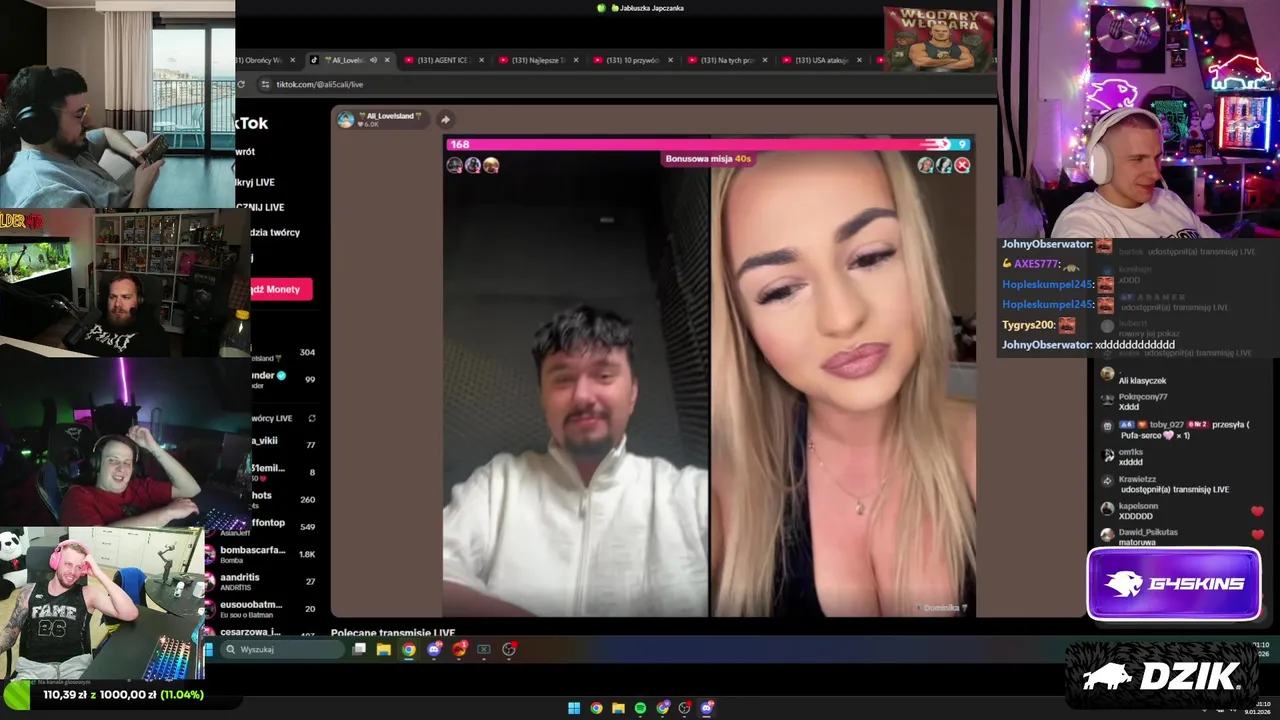Close the (131) Najlepsze tab

point(576,60)
